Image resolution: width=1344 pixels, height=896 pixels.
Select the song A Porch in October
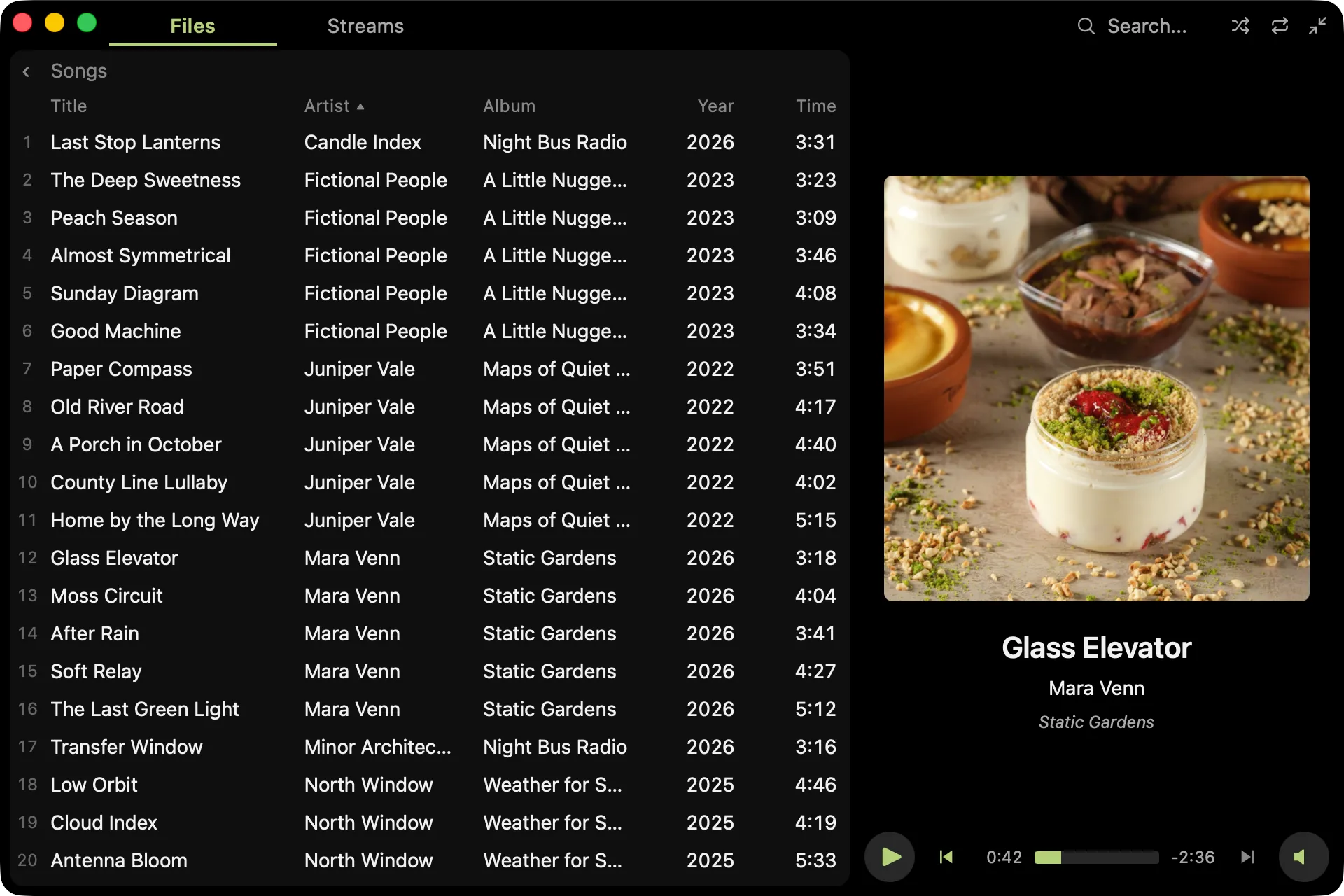tap(430, 445)
